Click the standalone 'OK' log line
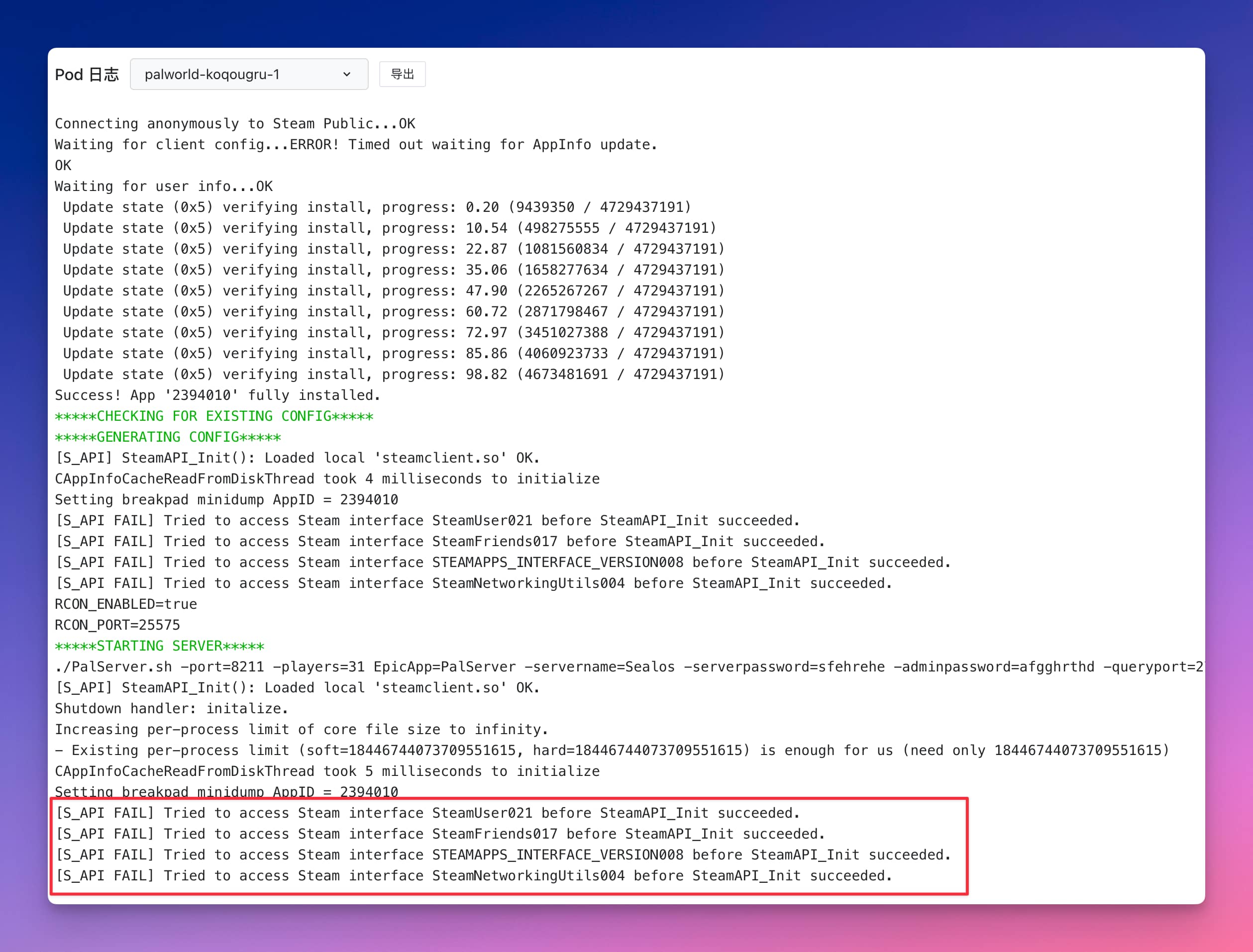The image size is (1253, 952). click(63, 166)
